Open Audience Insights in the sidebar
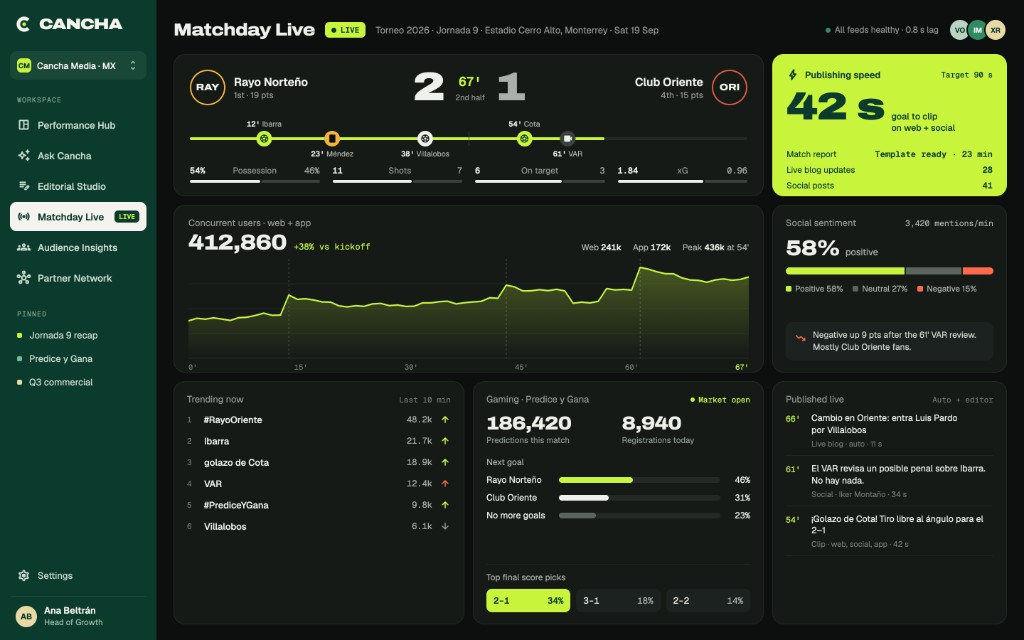The image size is (1024, 640). point(78,248)
